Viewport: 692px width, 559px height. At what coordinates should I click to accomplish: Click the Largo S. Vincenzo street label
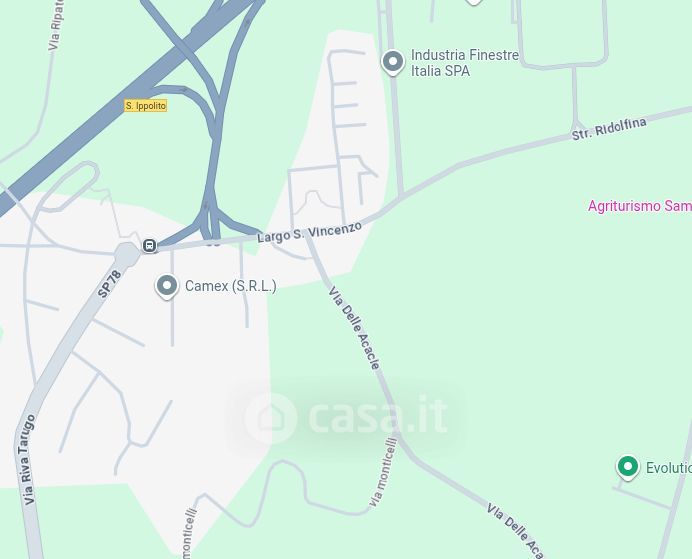pyautogui.click(x=309, y=232)
